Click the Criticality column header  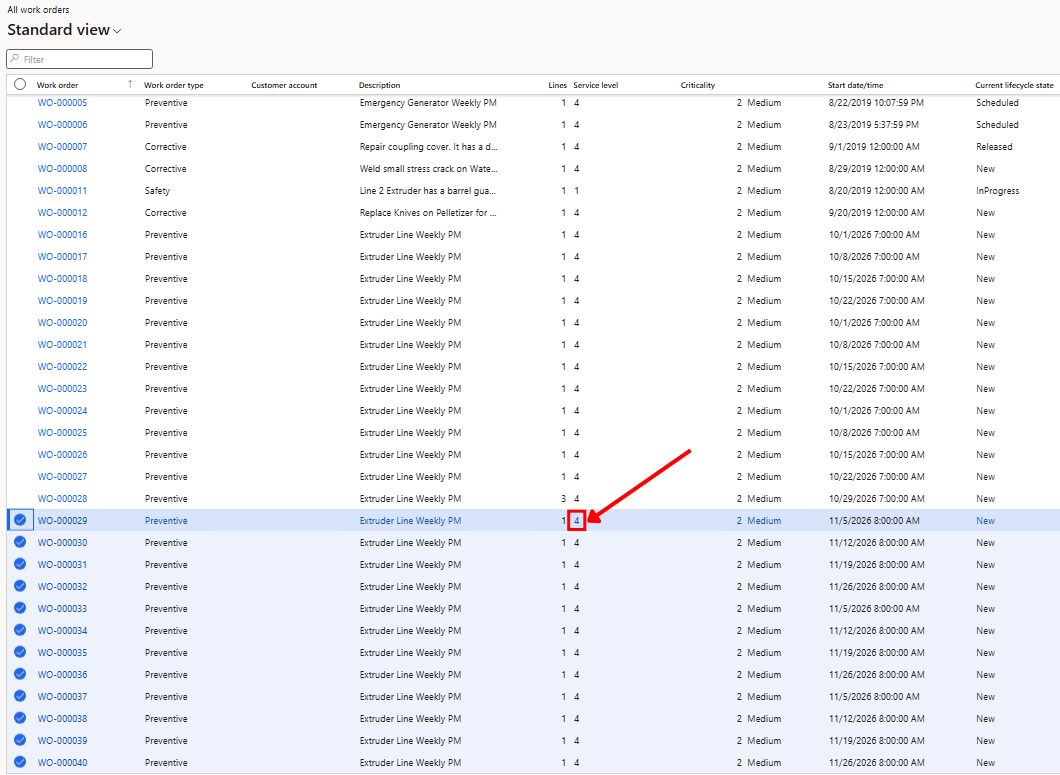click(698, 85)
